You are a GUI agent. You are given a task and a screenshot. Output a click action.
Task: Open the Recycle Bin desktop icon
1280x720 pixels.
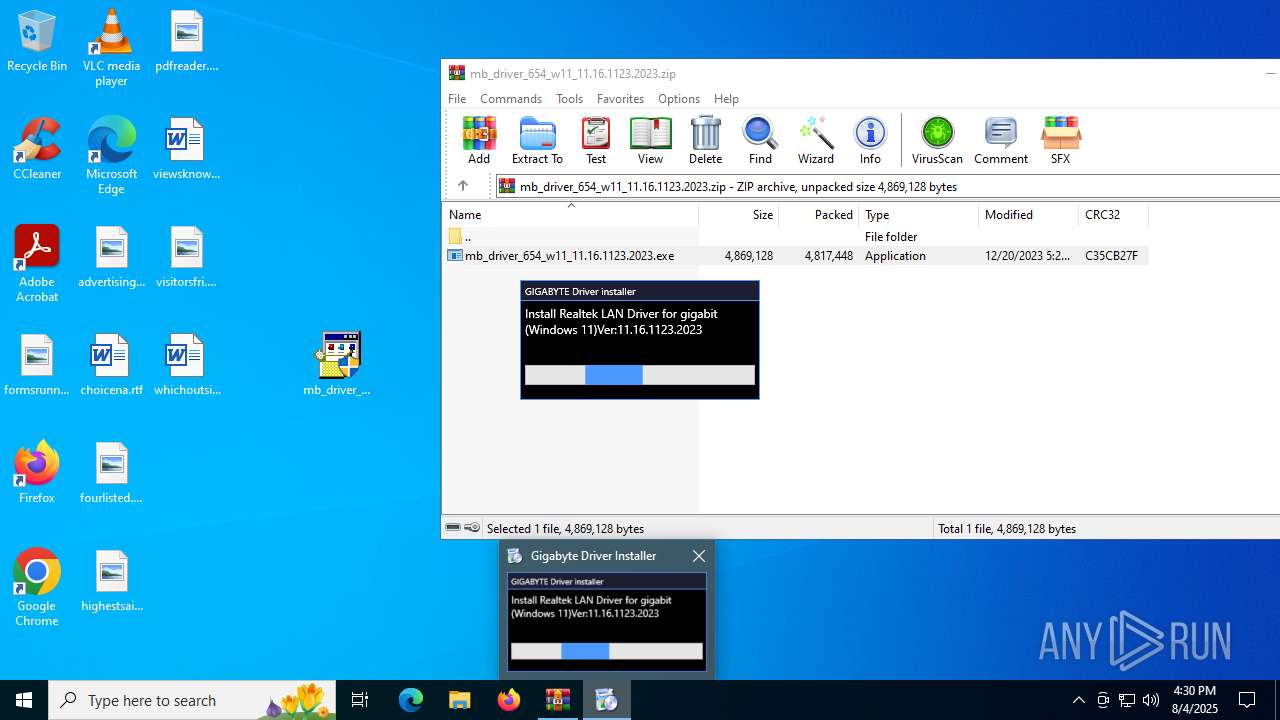[37, 42]
